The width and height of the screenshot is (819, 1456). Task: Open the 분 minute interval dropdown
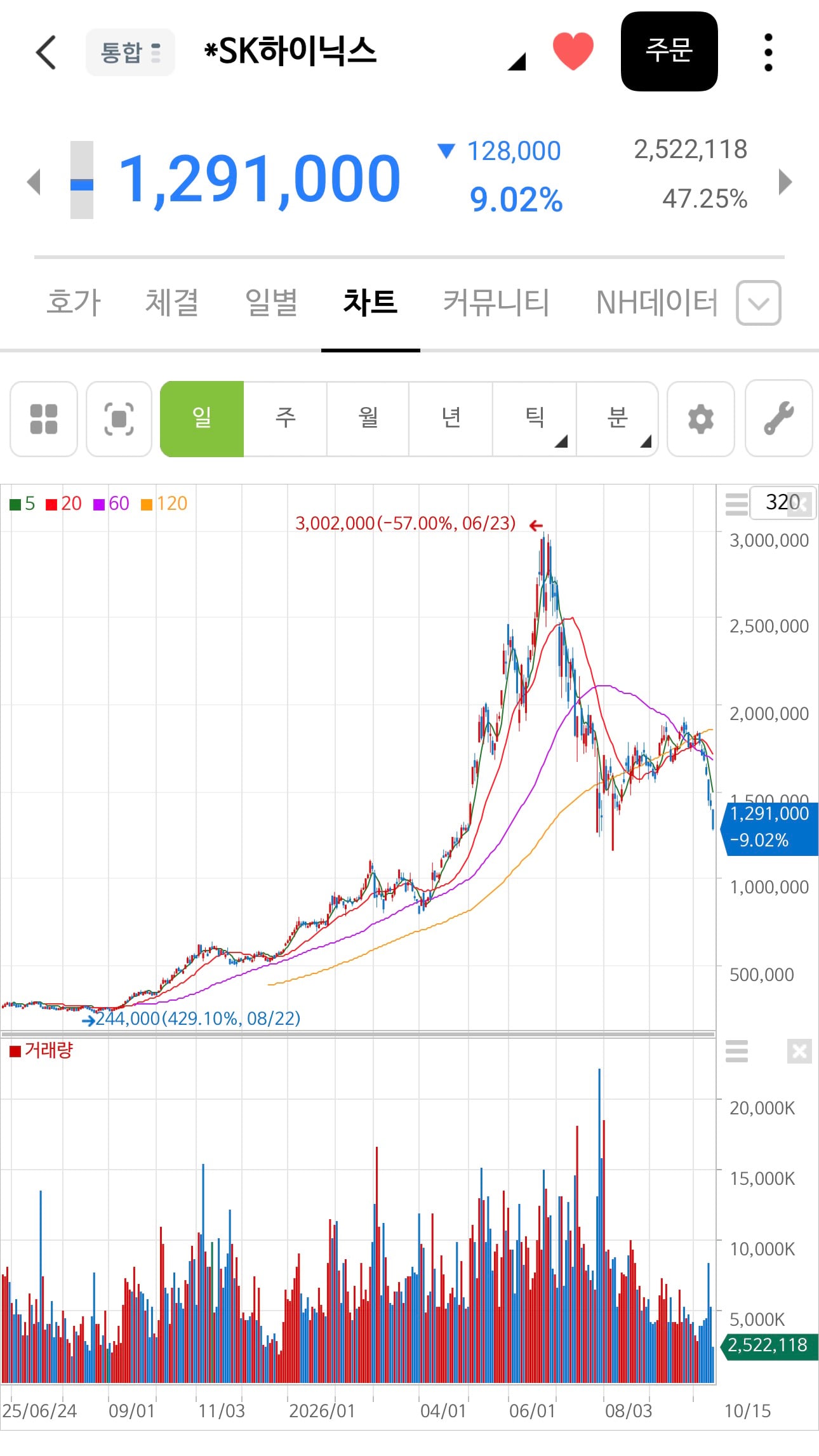point(617,419)
